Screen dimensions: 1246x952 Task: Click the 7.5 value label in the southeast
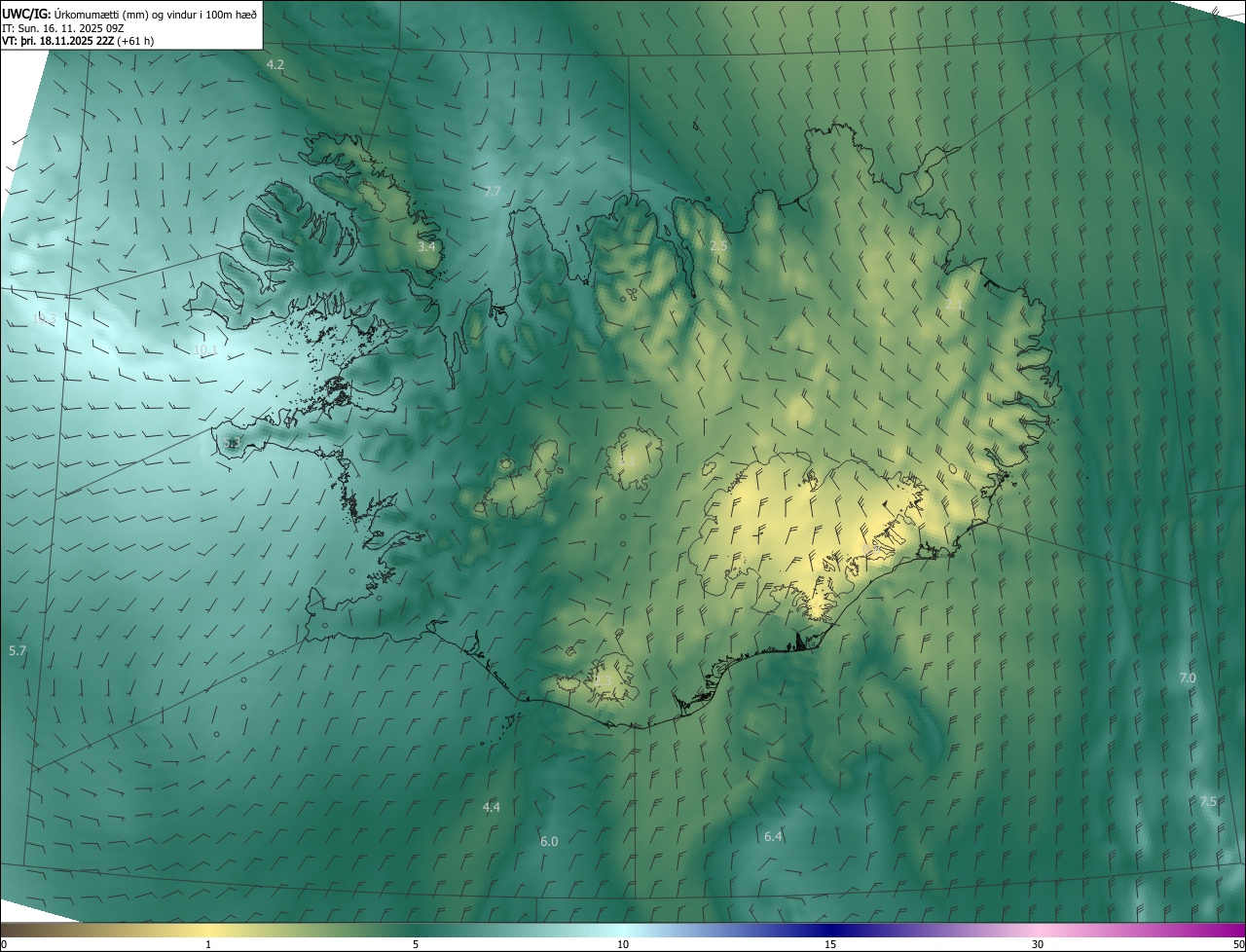(1208, 802)
